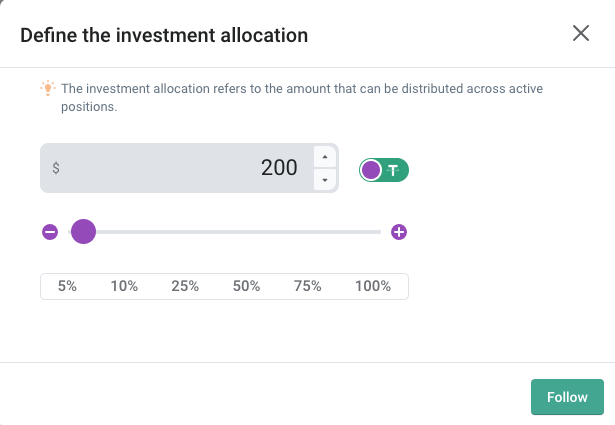Screen dimensions: 615x425
Task: Click the lightbulb hint icon
Action: 47,88
